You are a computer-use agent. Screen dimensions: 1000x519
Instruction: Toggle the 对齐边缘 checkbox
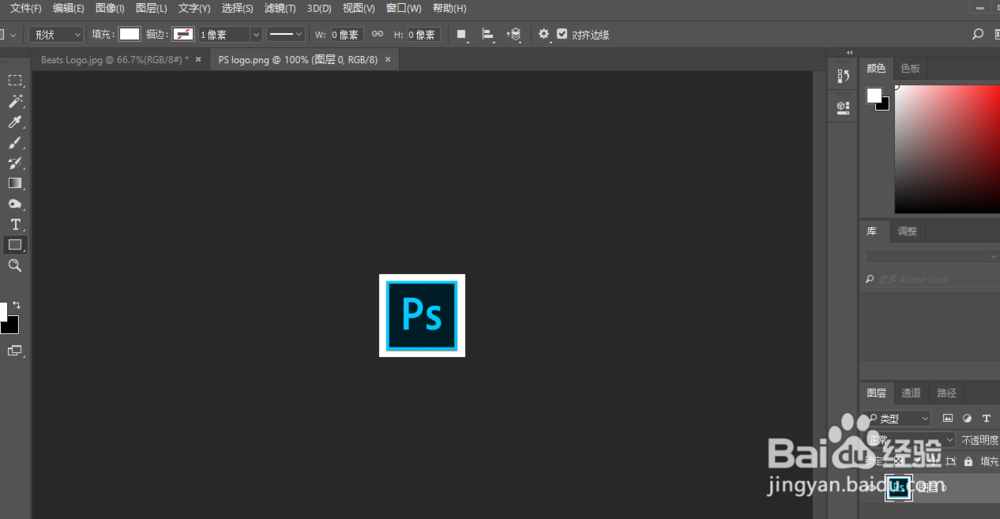point(562,34)
